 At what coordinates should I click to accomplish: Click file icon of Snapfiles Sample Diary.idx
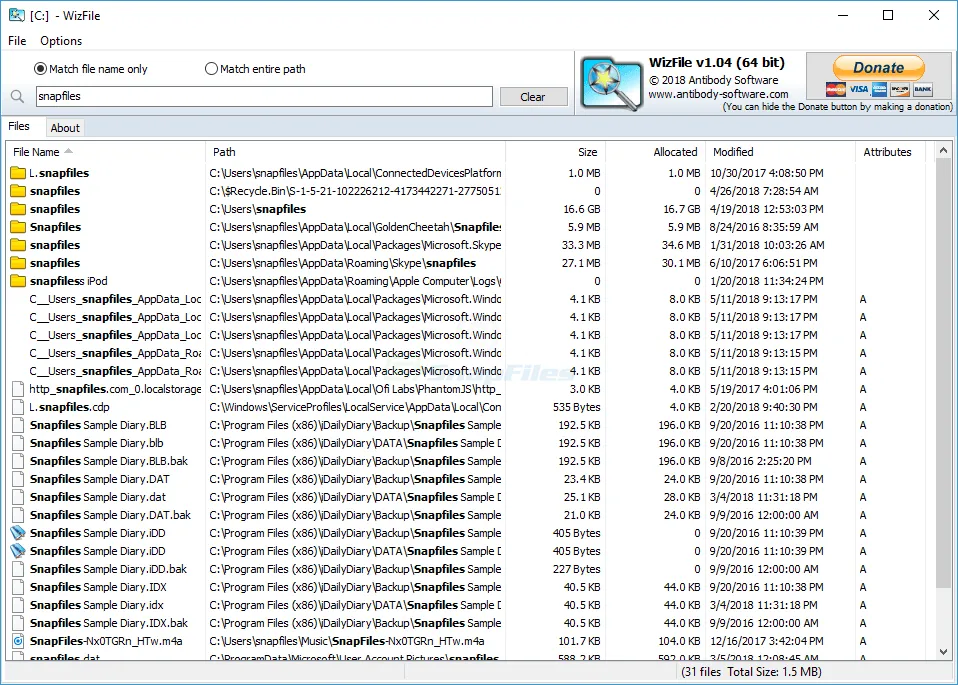tap(18, 605)
